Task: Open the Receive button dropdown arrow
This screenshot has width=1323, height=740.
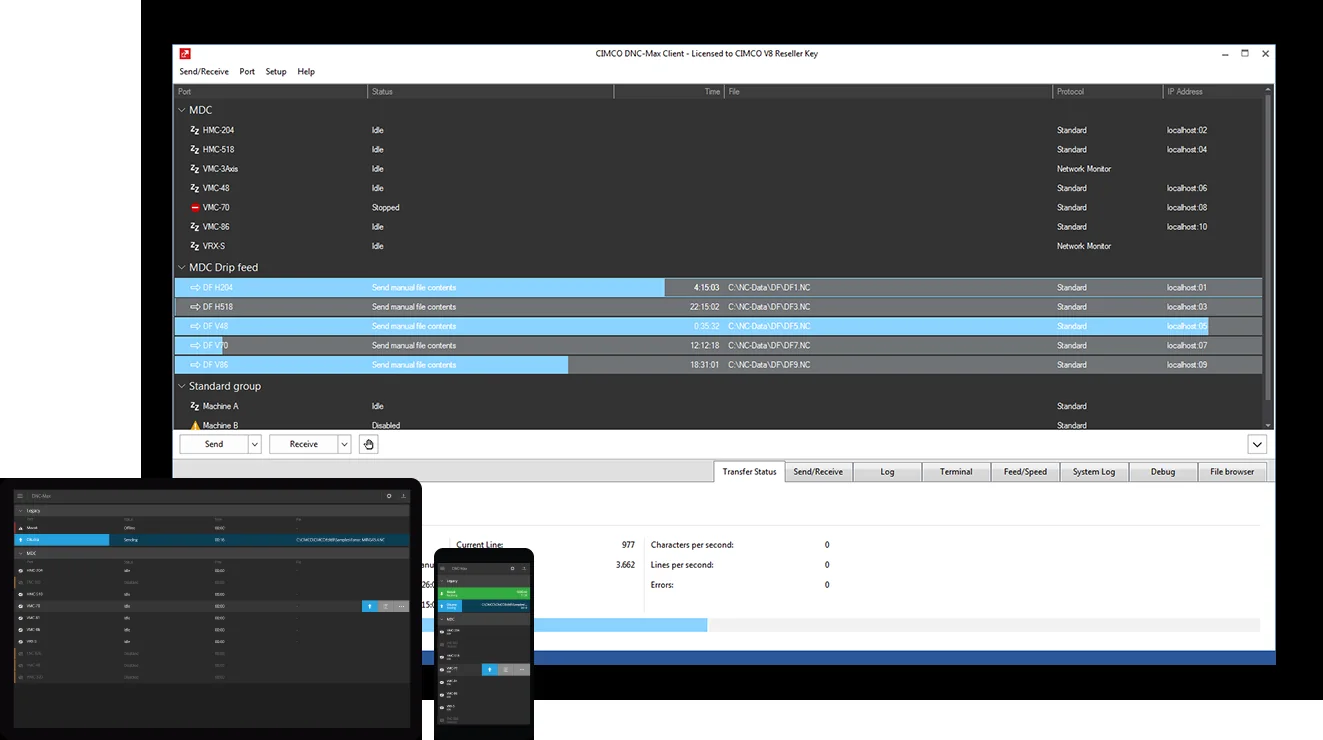Action: (x=344, y=444)
